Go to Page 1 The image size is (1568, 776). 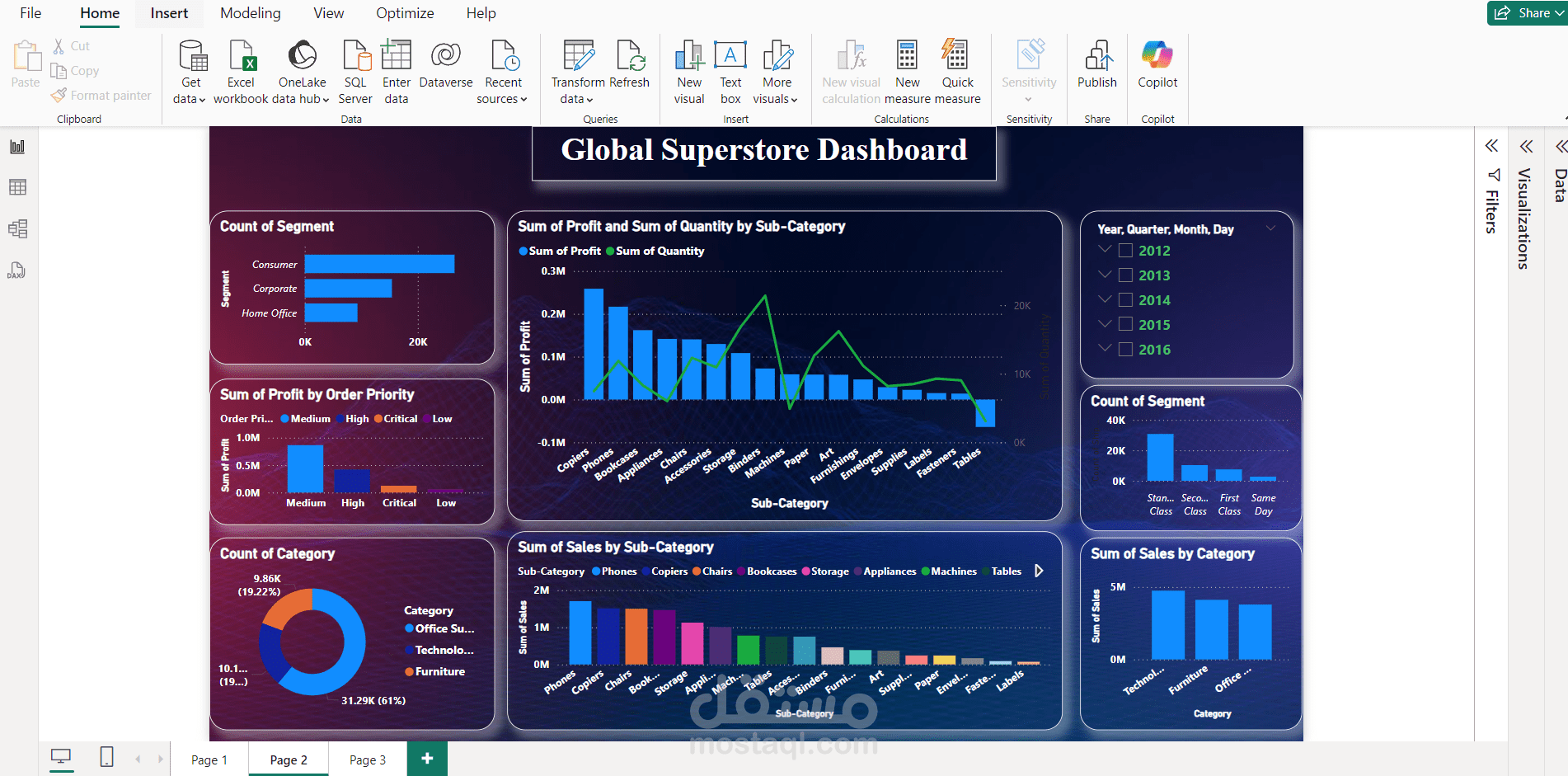coord(209,760)
